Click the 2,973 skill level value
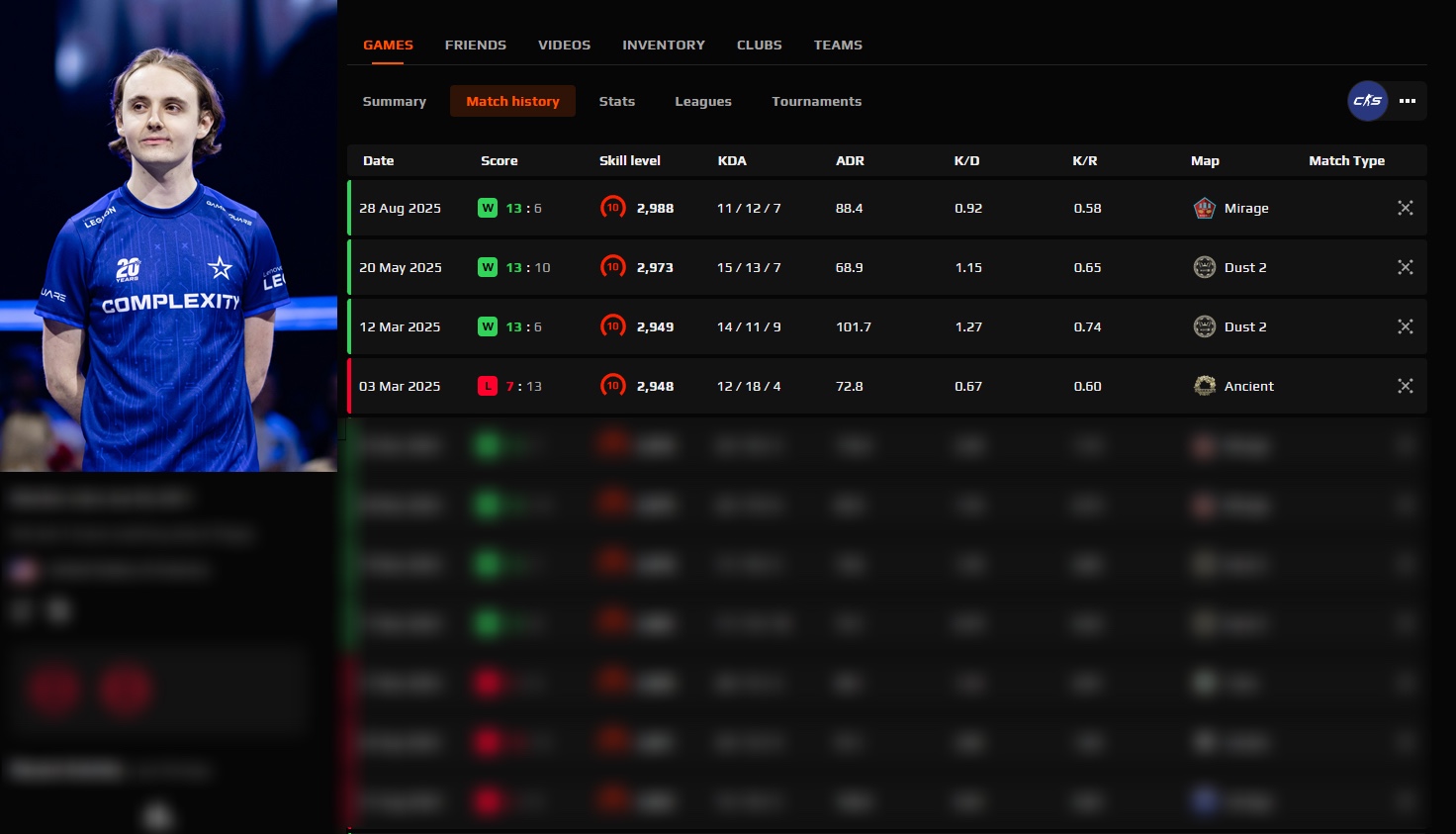 pos(655,267)
